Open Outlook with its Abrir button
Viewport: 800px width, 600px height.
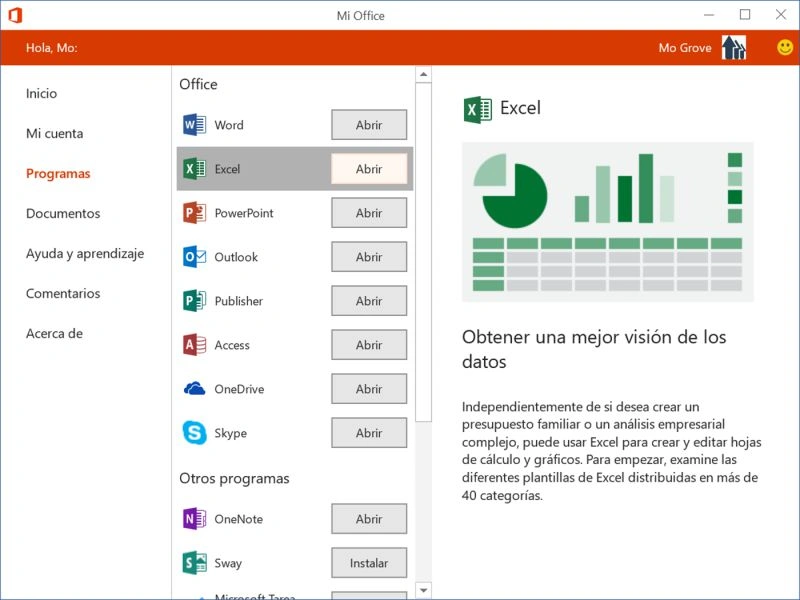[369, 257]
